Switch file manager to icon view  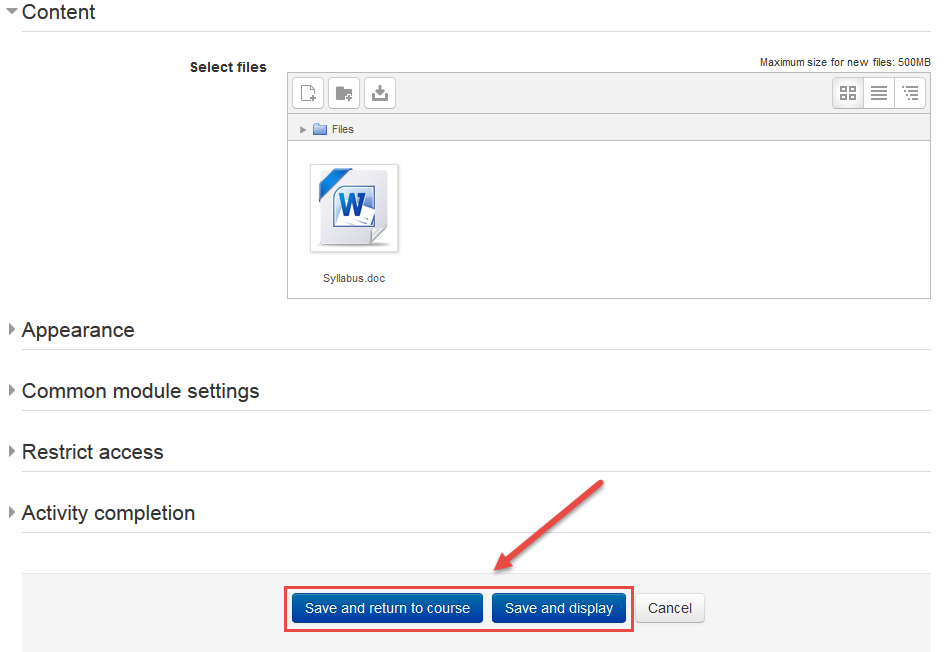pos(848,93)
